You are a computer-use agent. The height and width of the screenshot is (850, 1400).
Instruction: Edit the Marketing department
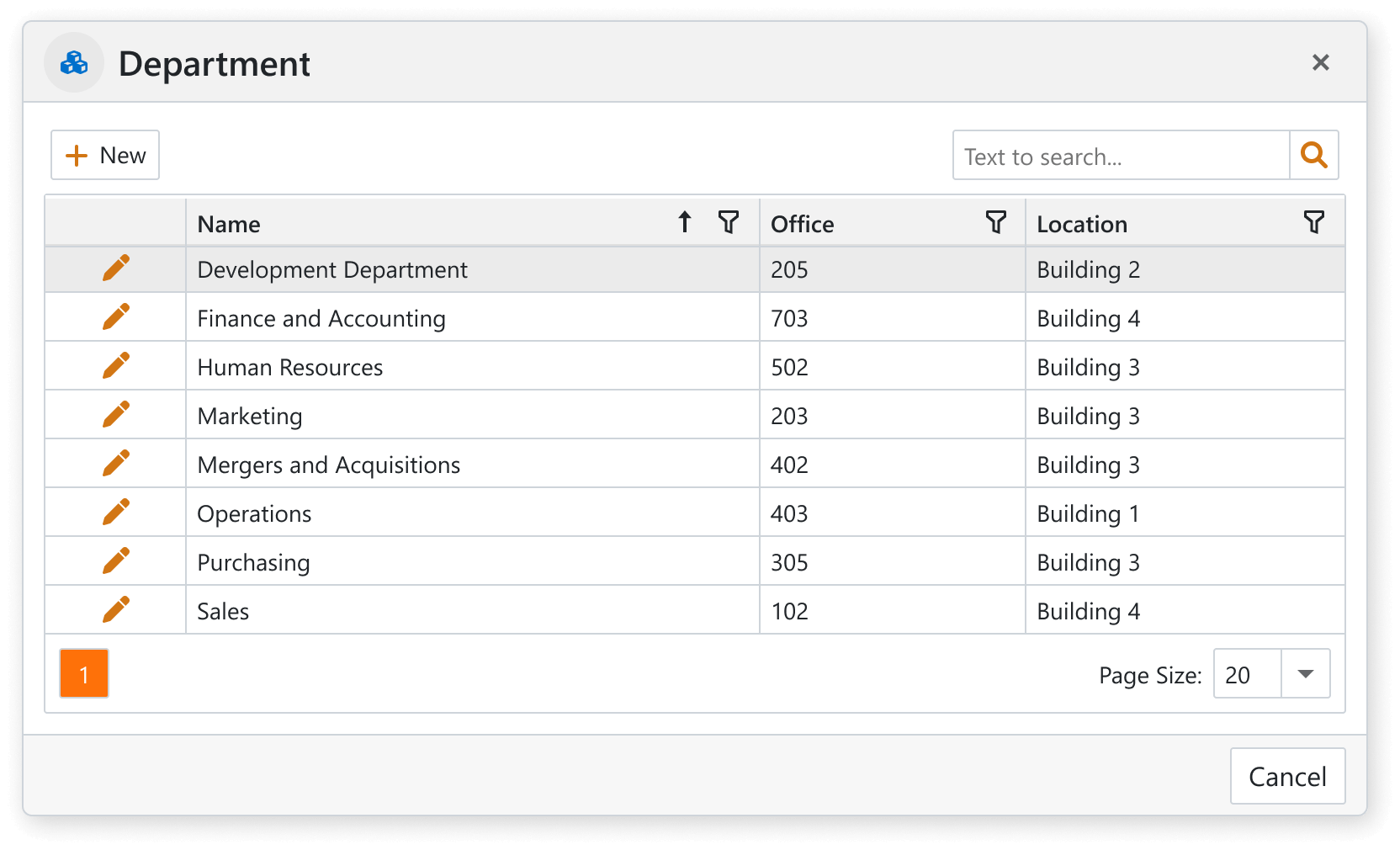point(116,413)
